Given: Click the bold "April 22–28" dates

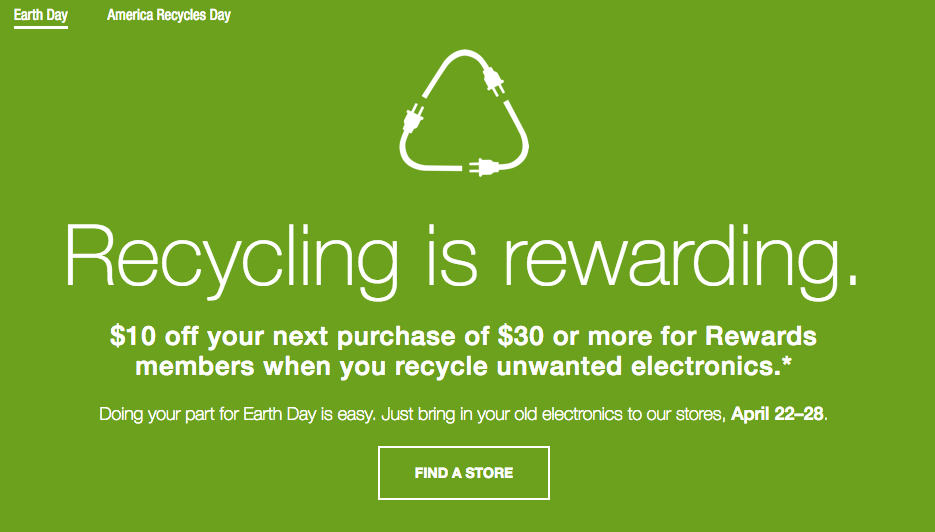Looking at the screenshot, I should pos(778,414).
